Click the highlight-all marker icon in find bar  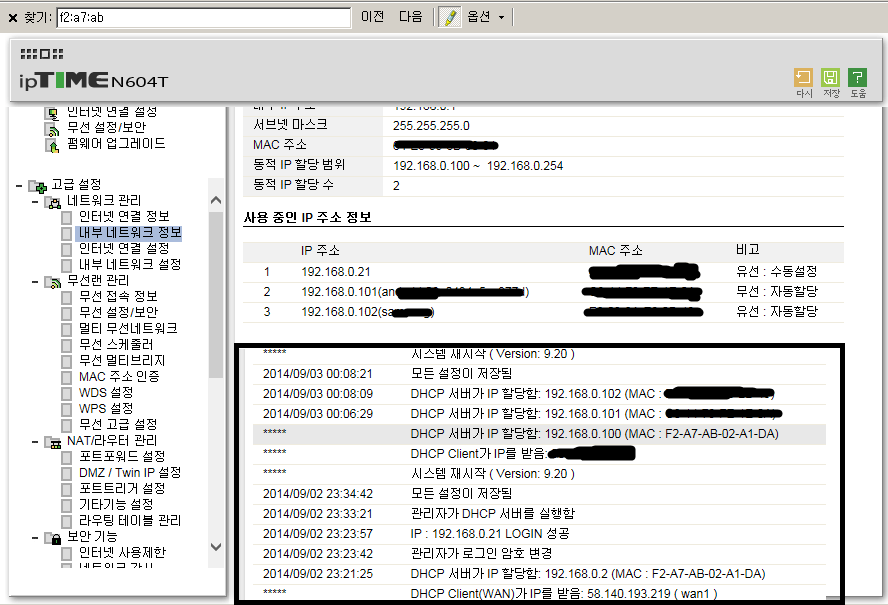click(x=450, y=17)
